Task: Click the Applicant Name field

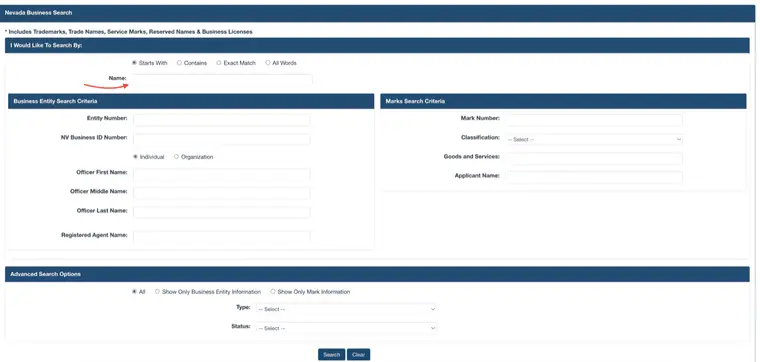Action: [594, 177]
